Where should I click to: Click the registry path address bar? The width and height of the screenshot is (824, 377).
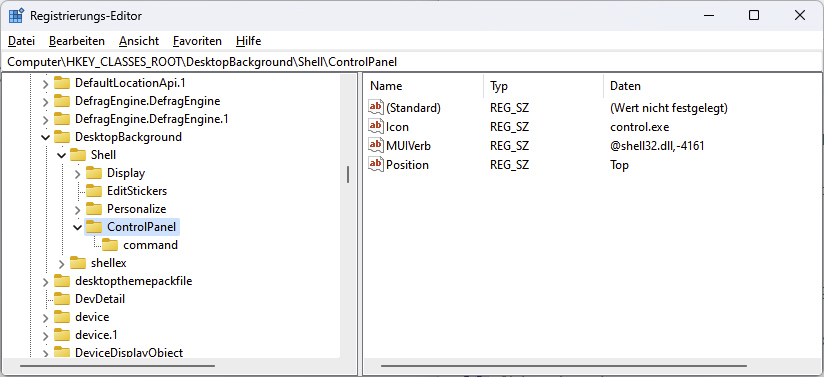[412, 62]
